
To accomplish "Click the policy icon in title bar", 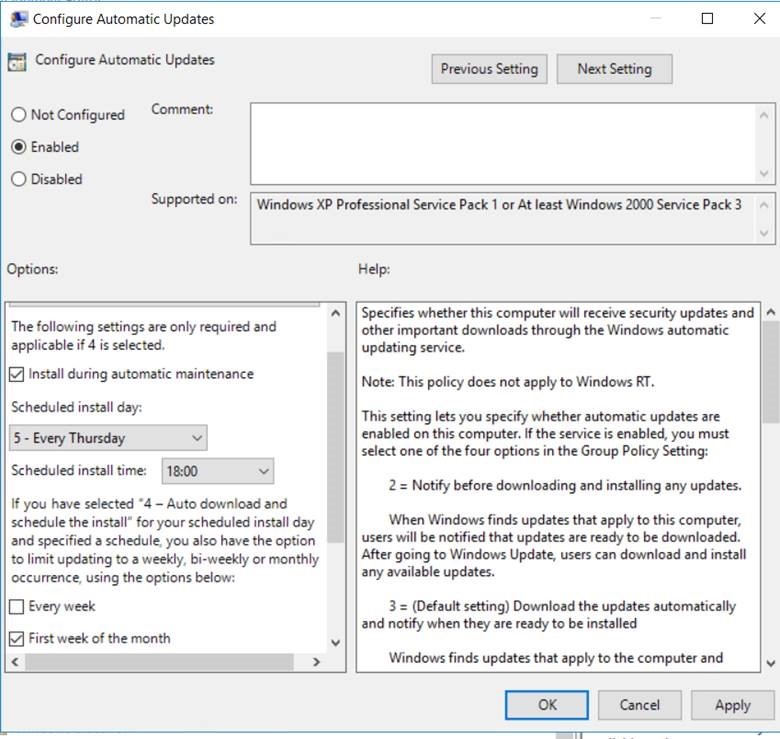I will point(17,19).
